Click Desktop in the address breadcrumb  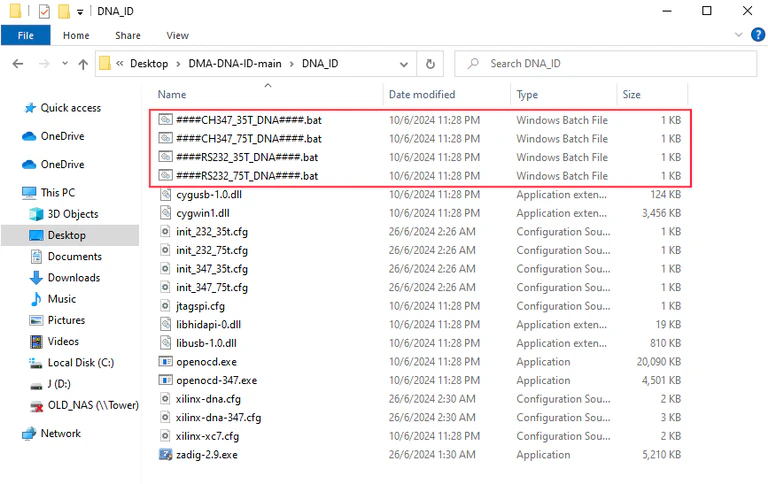149,64
